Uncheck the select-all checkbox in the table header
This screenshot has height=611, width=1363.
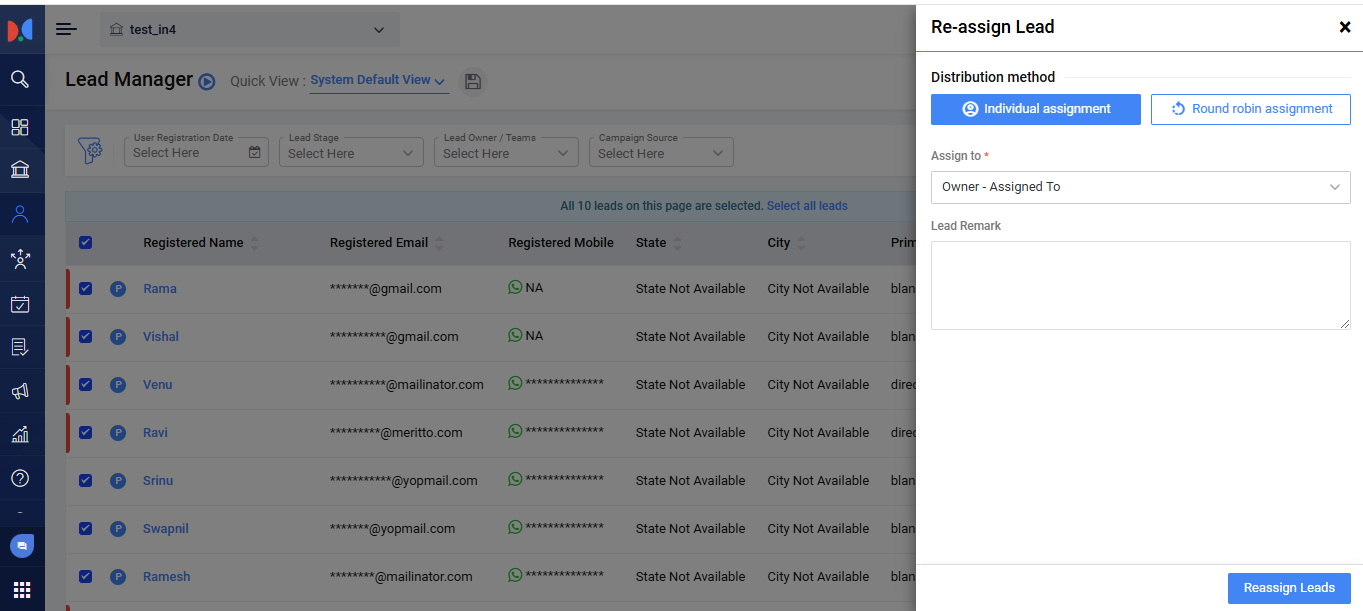pos(85,242)
